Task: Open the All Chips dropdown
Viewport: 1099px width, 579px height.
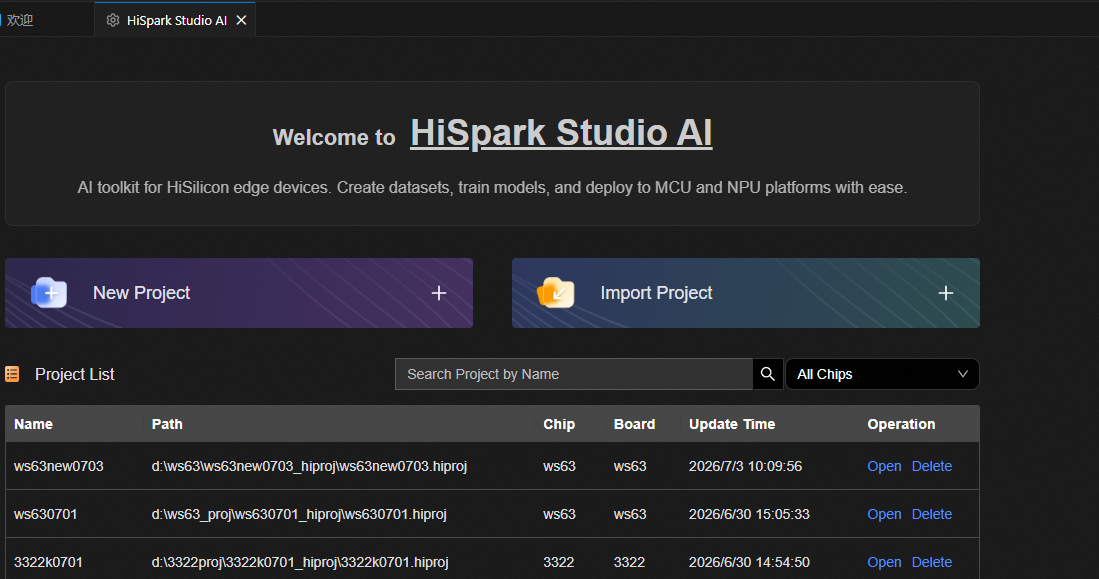Action: pyautogui.click(x=882, y=374)
